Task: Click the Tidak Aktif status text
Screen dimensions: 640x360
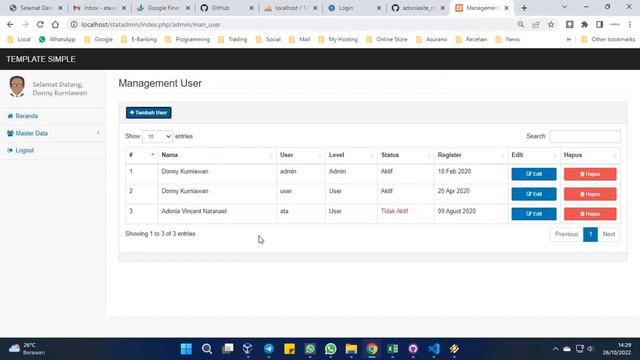Action: coord(394,211)
